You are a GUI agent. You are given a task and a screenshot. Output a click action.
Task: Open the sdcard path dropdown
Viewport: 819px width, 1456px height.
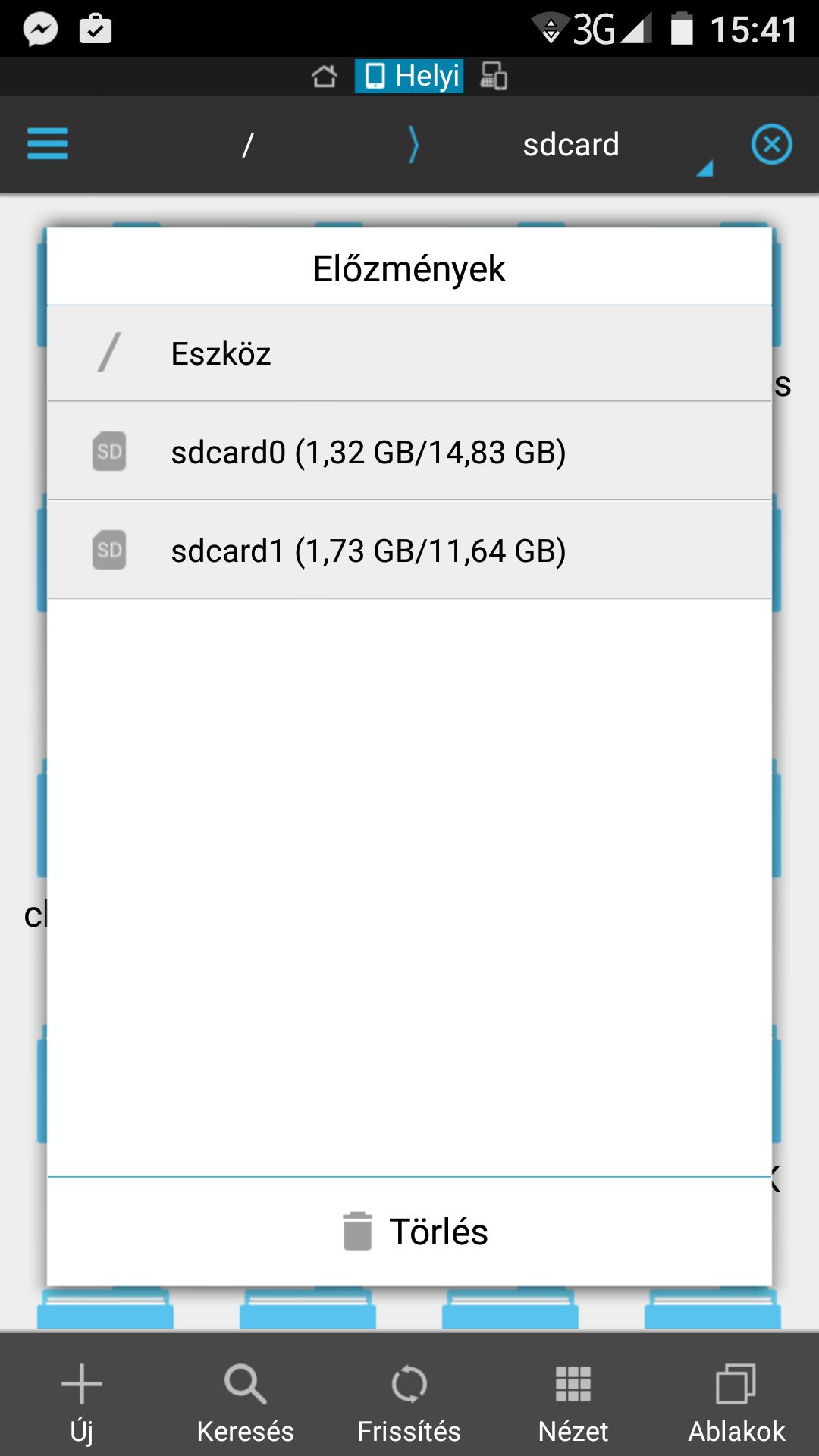tap(571, 144)
